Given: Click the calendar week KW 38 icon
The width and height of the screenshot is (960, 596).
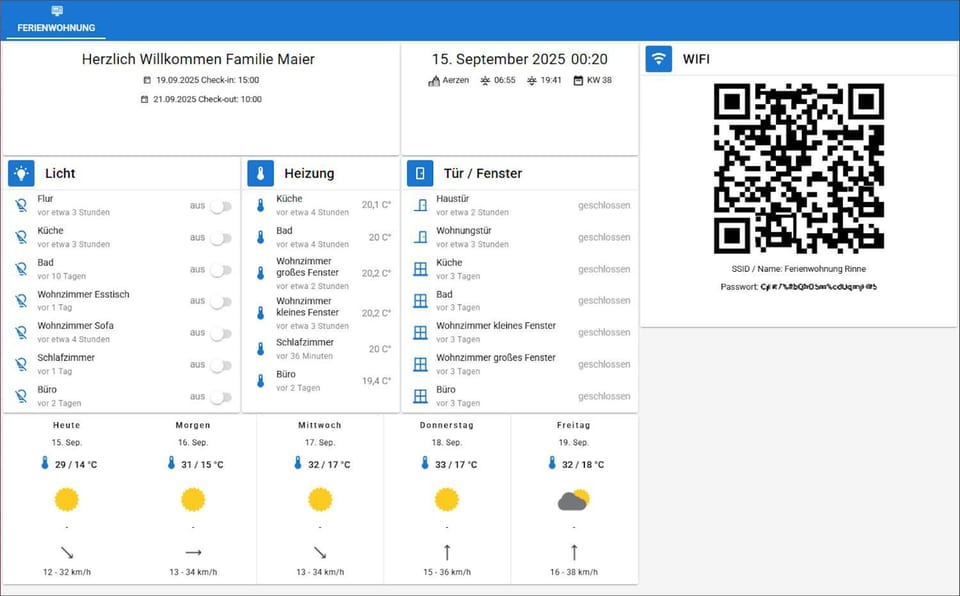Looking at the screenshot, I should tap(578, 80).
